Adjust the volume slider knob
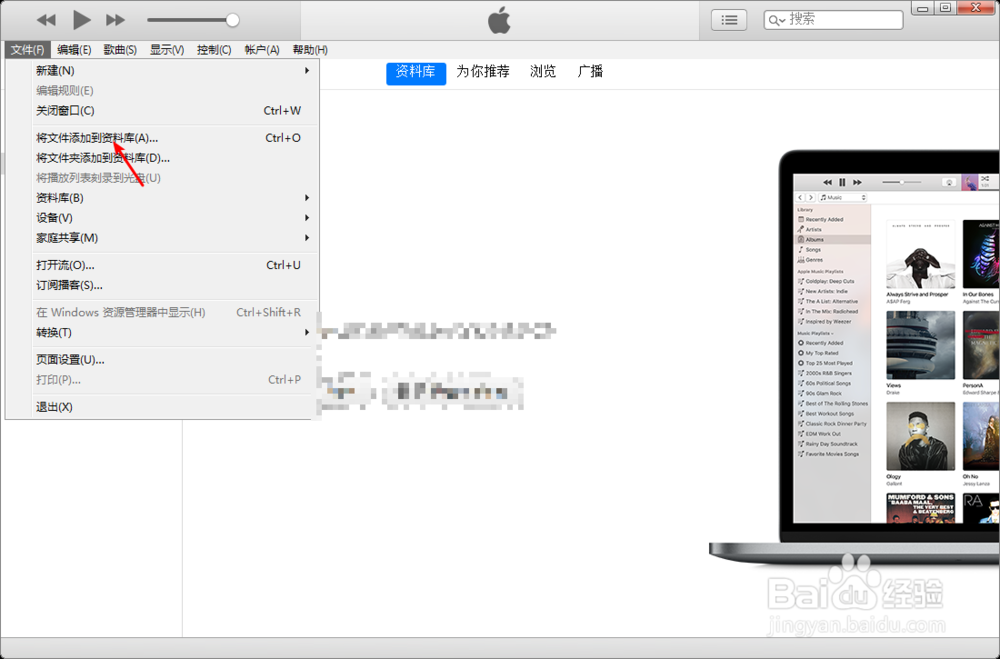 click(233, 20)
